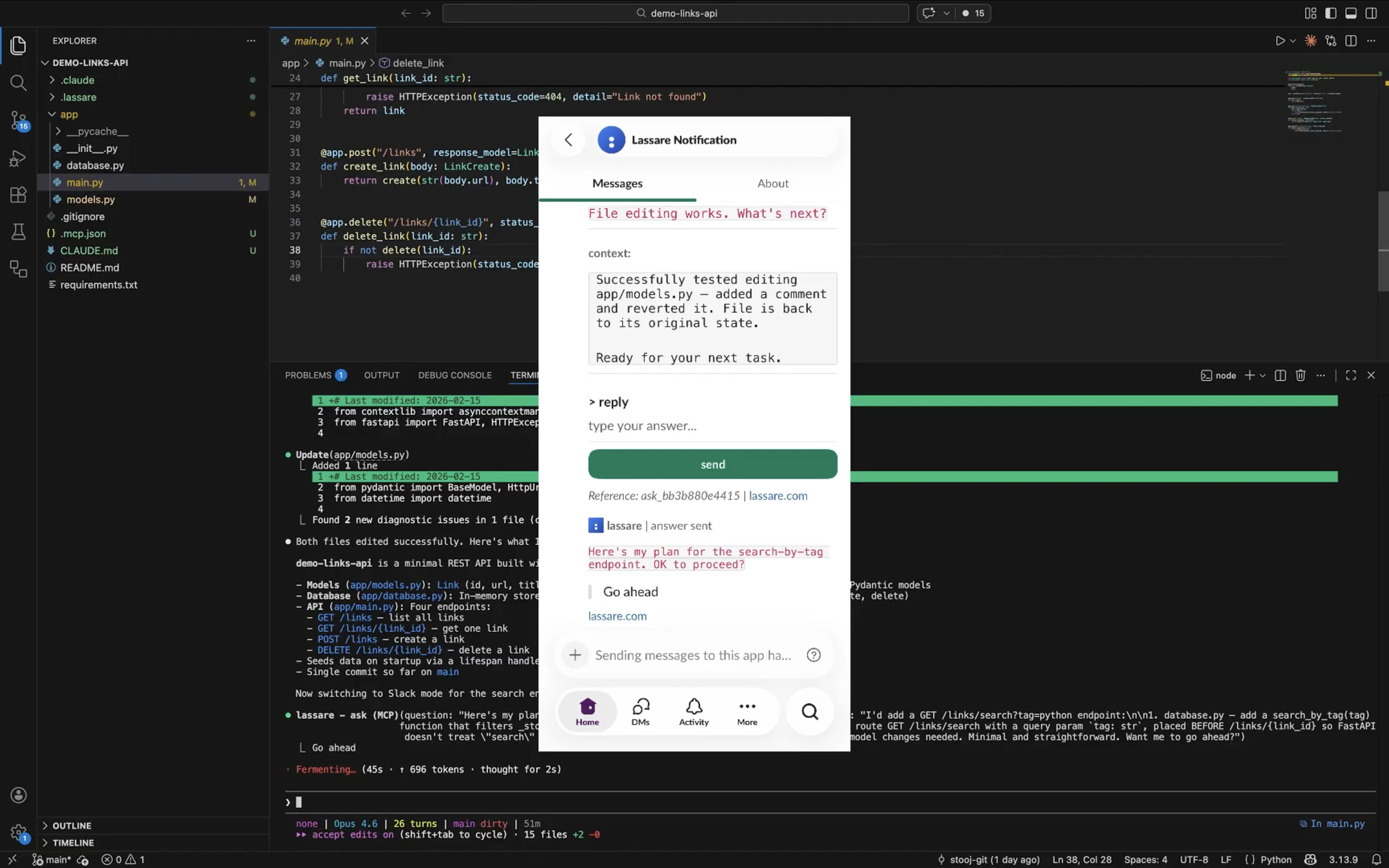The height and width of the screenshot is (868, 1389).
Task: Toggle split terminal view
Action: [1280, 375]
